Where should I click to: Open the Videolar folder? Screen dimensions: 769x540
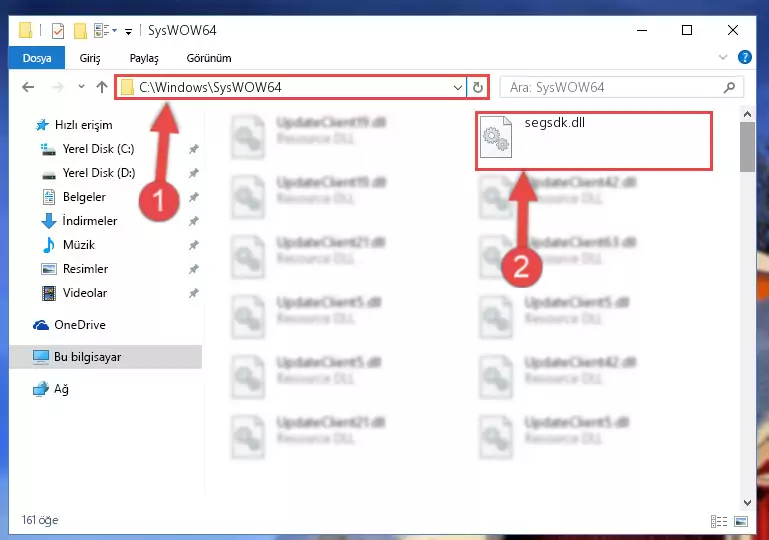pos(85,293)
